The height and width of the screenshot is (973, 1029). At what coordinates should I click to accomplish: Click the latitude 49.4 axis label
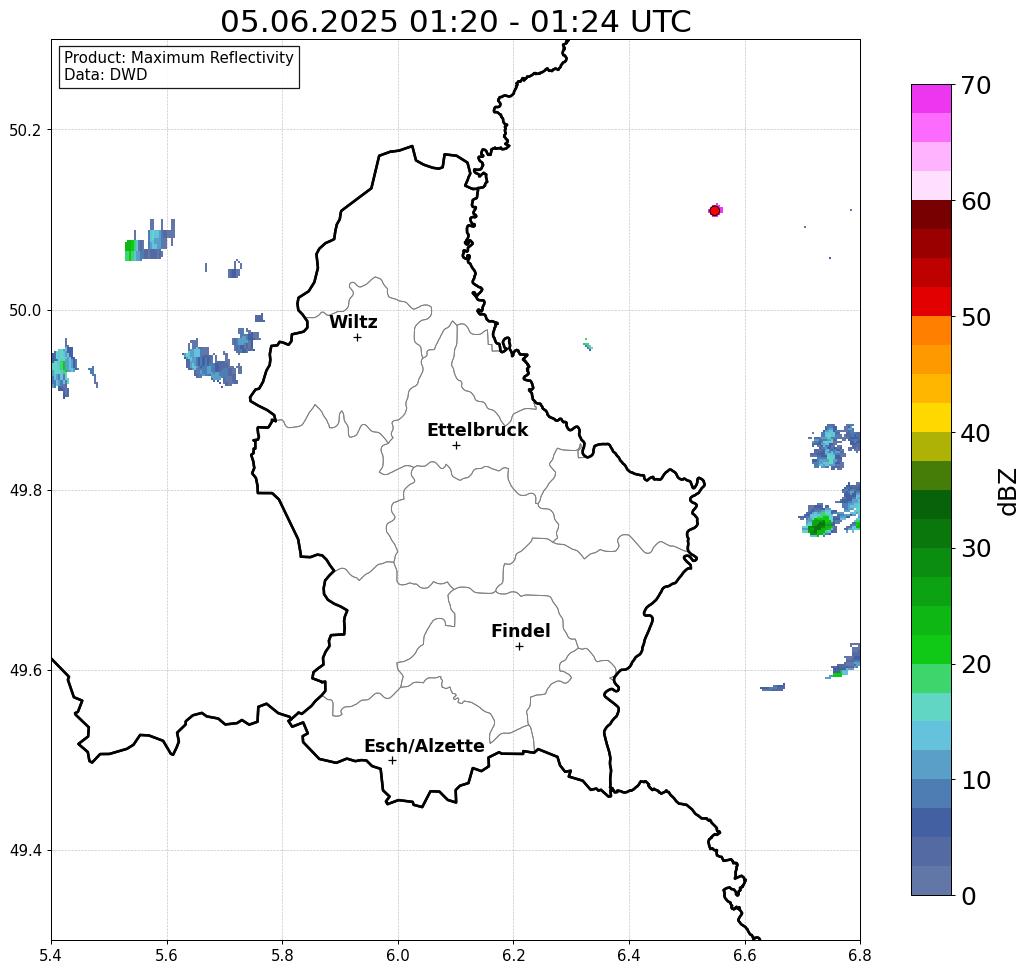pos(25,851)
